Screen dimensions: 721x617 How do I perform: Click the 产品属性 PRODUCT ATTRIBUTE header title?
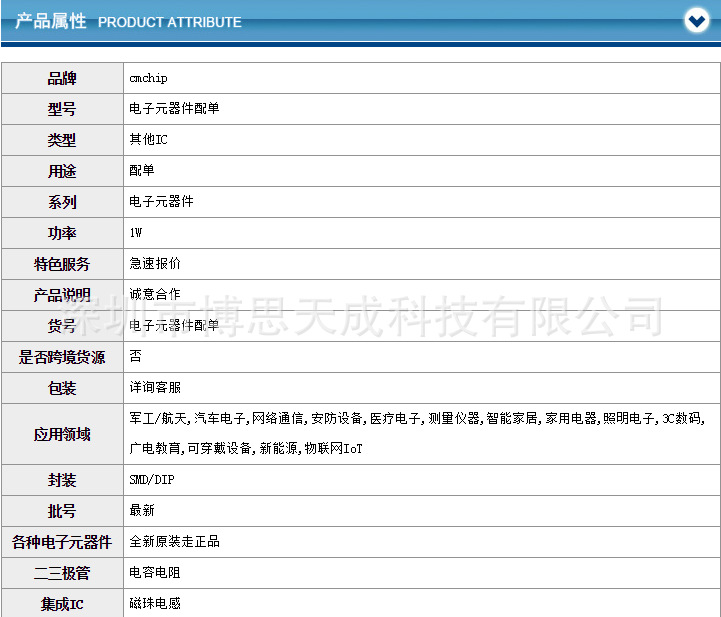coord(128,22)
